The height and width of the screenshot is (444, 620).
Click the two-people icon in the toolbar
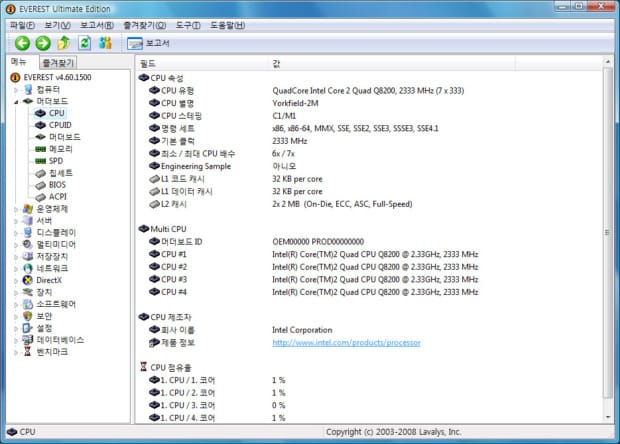coord(105,43)
